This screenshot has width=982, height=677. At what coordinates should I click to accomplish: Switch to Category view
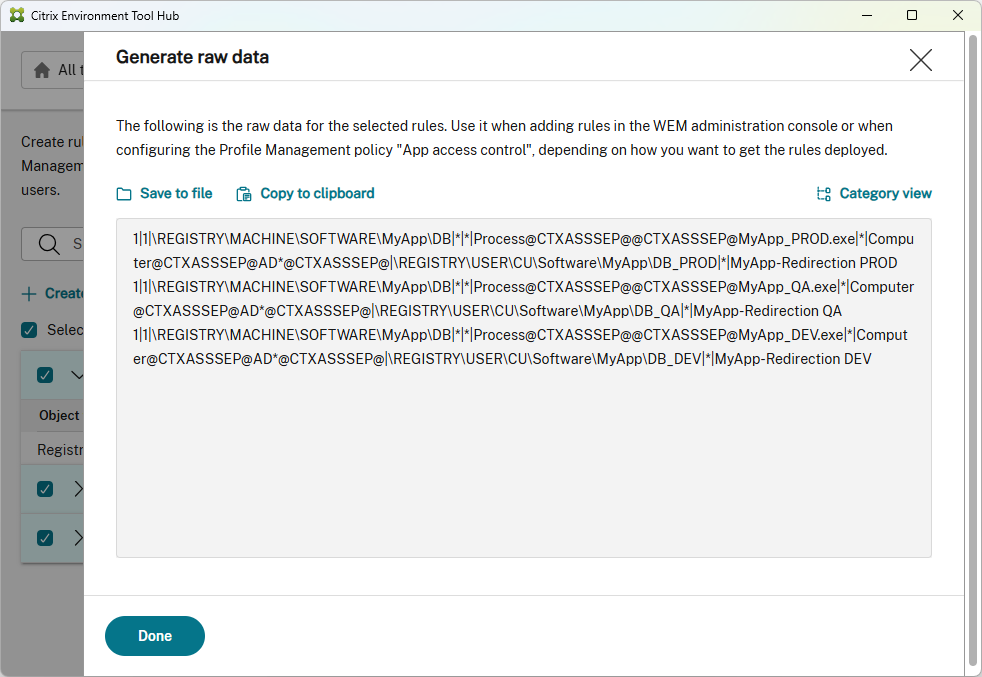pos(885,194)
